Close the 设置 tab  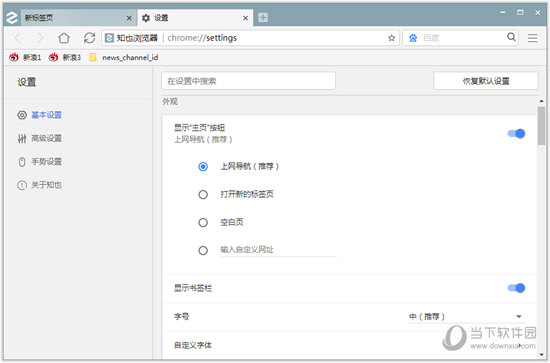(x=246, y=18)
